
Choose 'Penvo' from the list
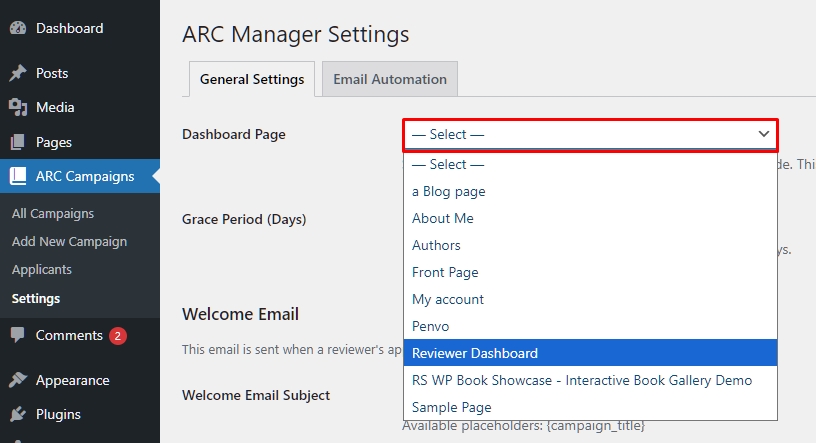[x=590, y=326]
